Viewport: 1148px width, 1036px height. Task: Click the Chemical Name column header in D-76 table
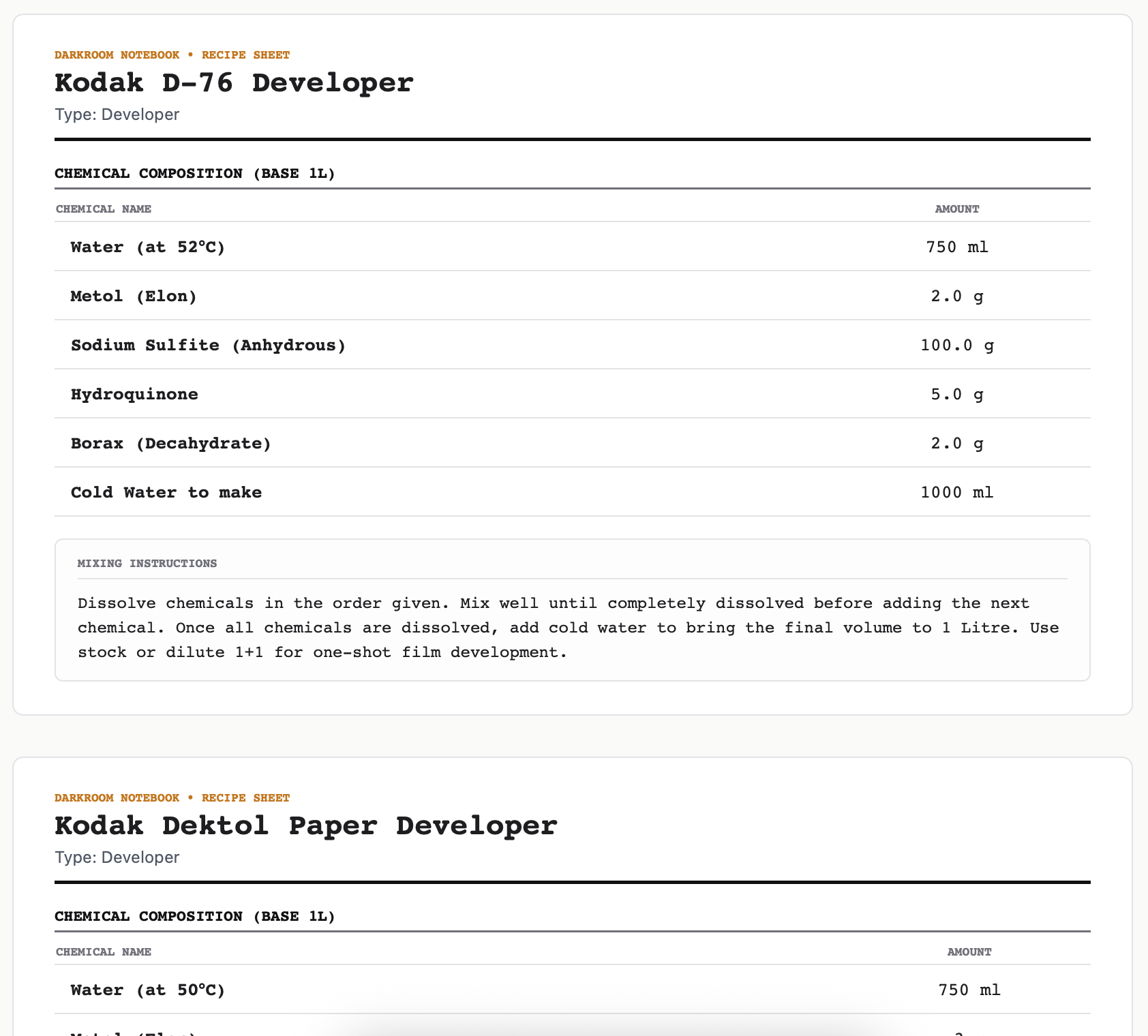(104, 209)
